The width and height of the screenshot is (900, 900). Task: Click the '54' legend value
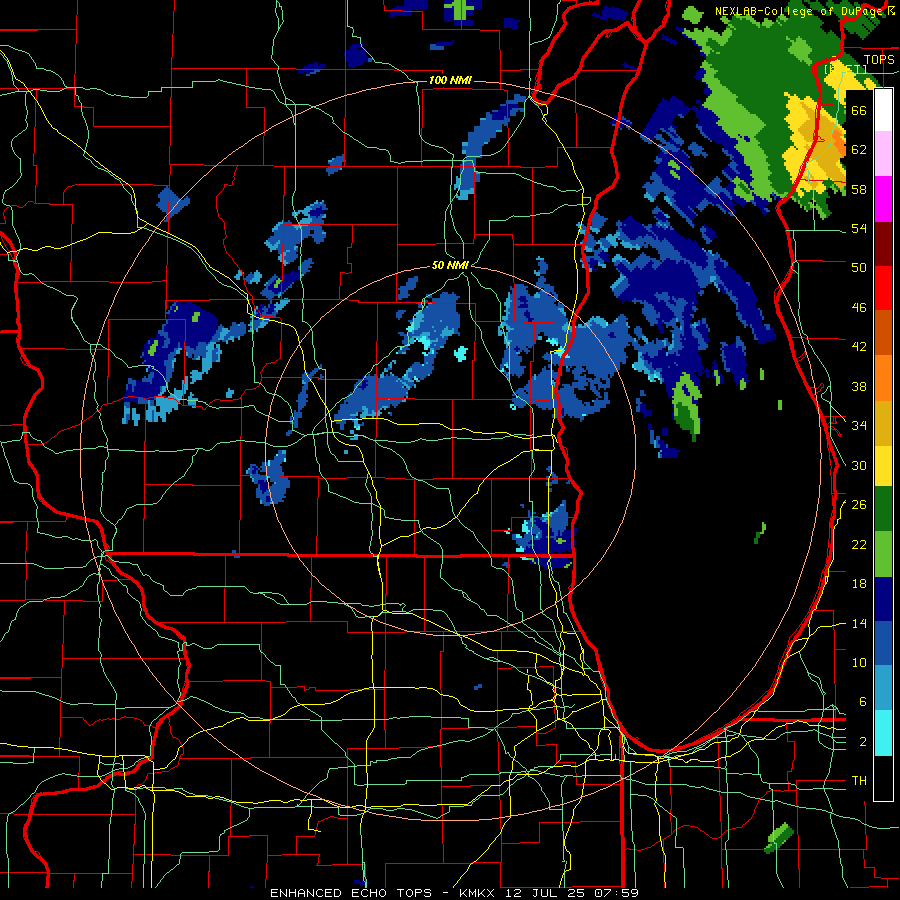pyautogui.click(x=859, y=228)
